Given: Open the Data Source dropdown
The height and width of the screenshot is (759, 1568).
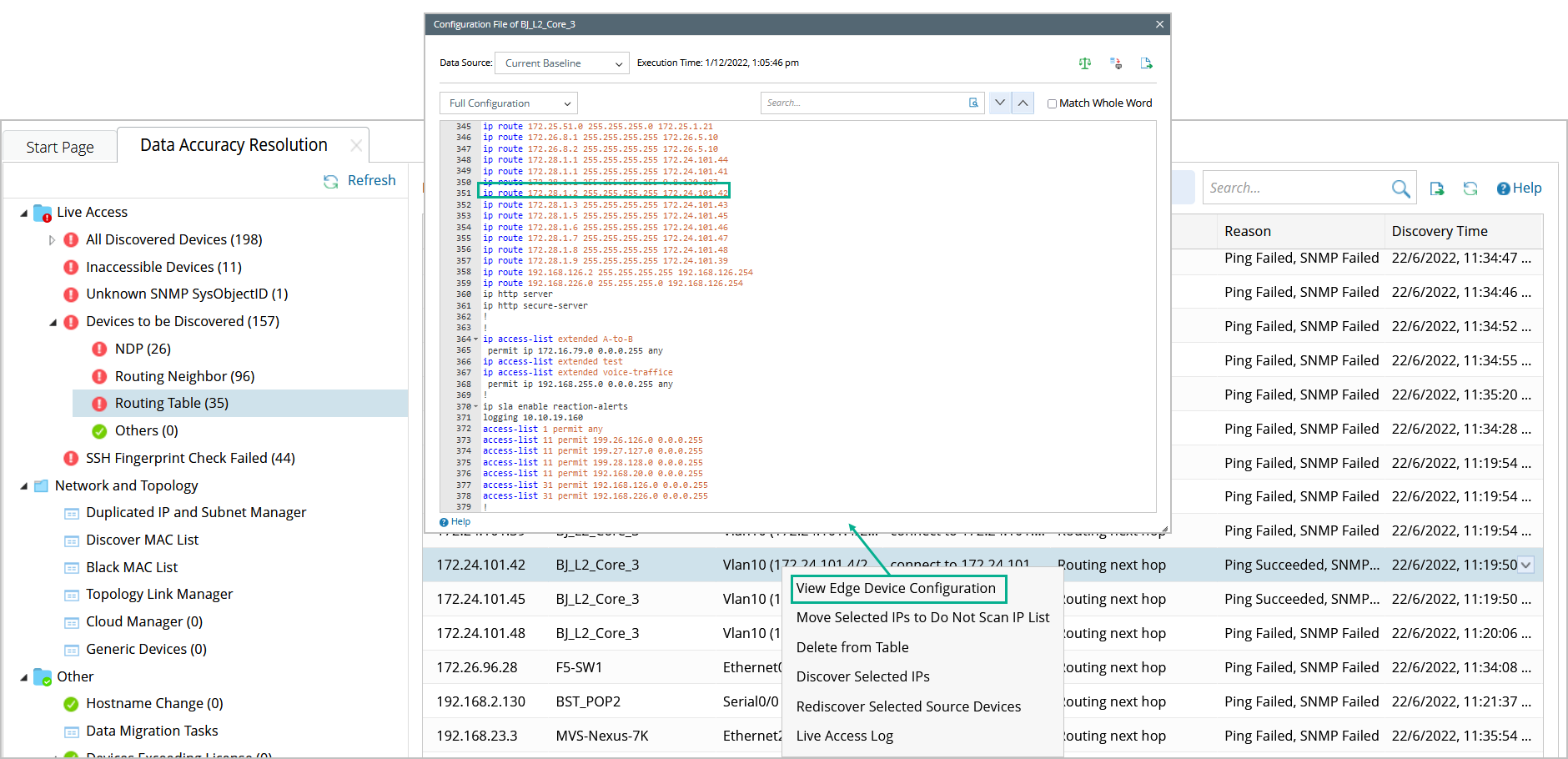Looking at the screenshot, I should point(562,63).
